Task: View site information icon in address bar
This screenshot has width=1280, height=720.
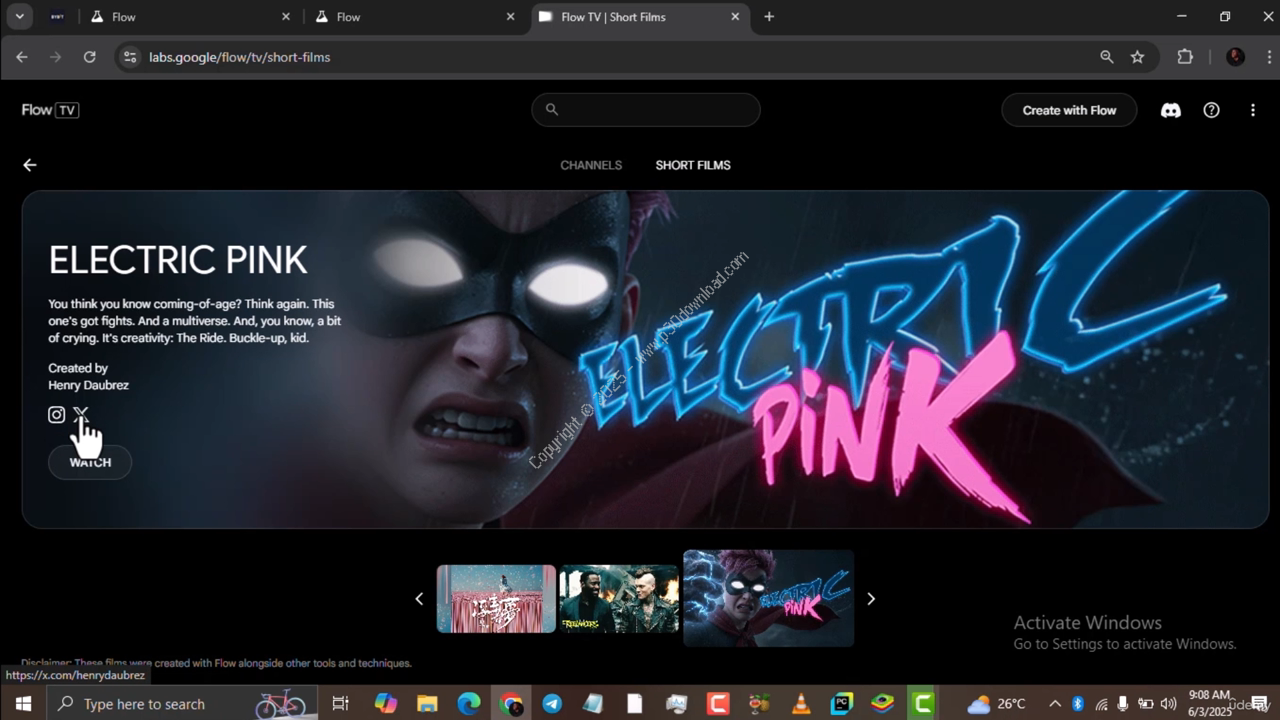Action: click(x=129, y=57)
